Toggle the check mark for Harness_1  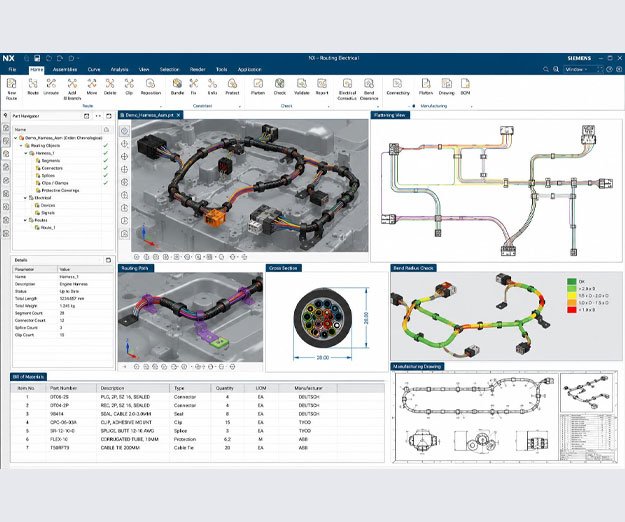tap(106, 153)
